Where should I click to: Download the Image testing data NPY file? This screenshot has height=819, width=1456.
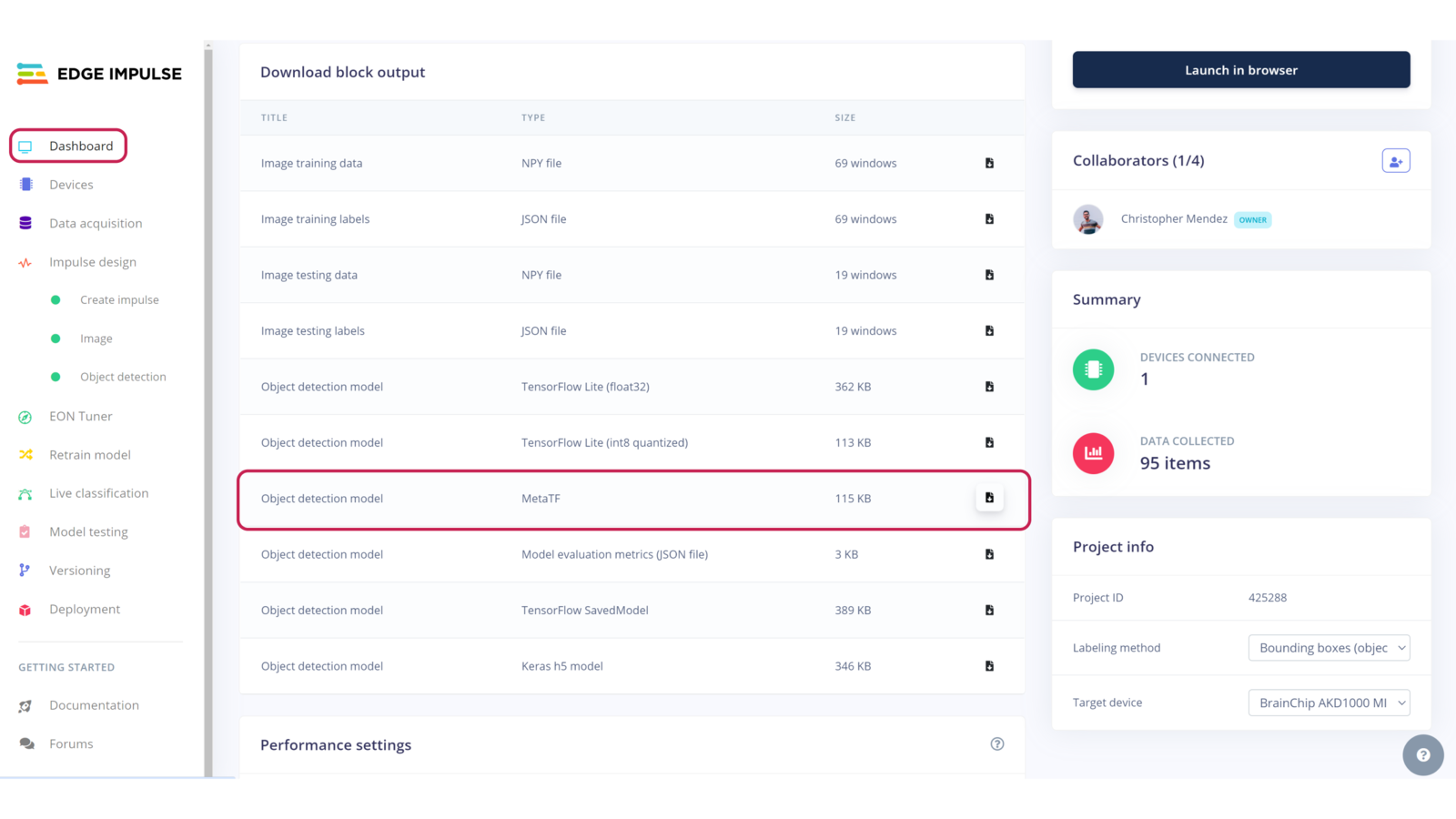pyautogui.click(x=989, y=275)
